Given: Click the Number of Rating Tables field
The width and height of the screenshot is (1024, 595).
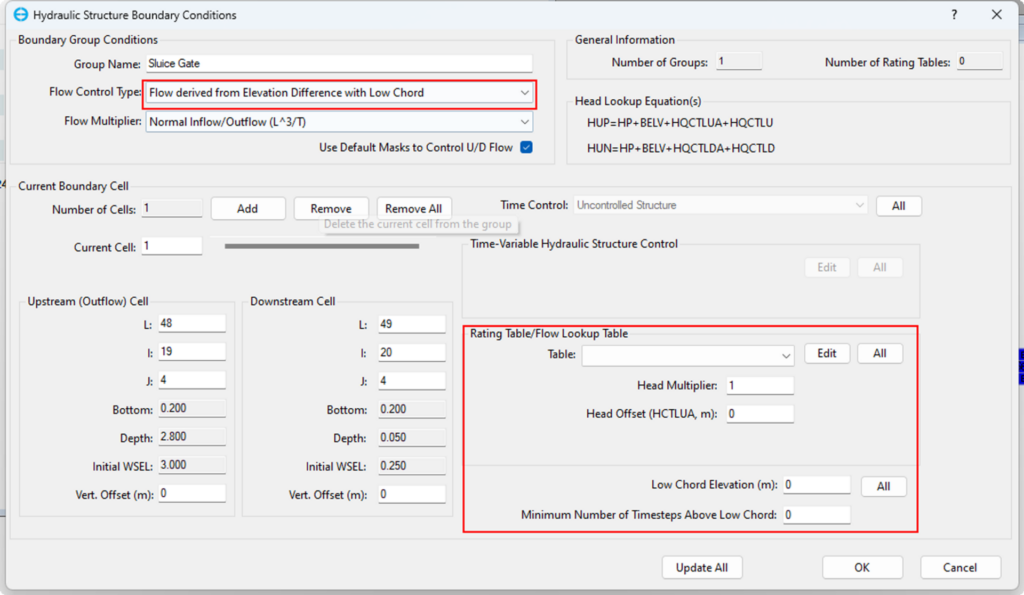Looking at the screenshot, I should (x=980, y=61).
